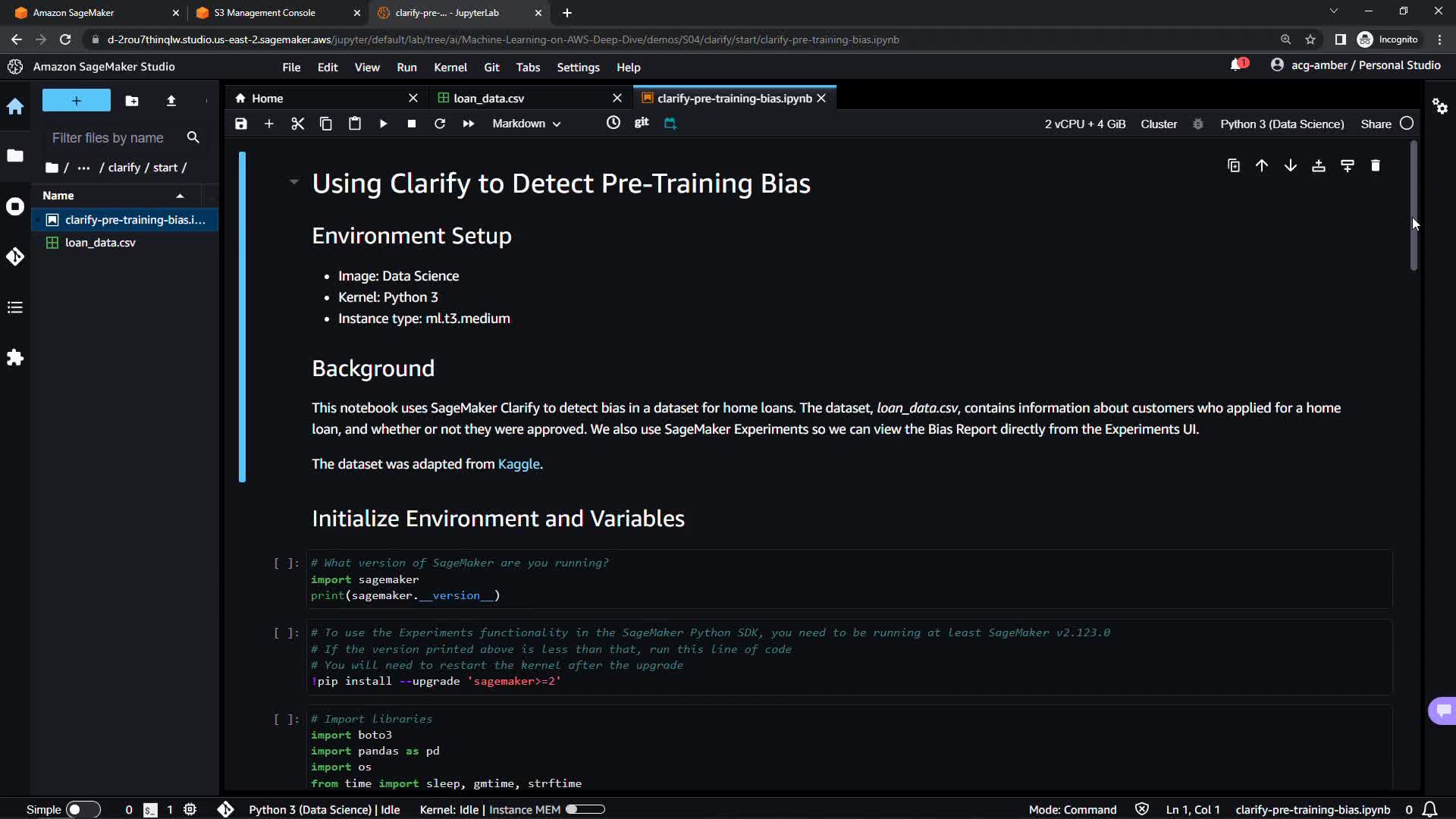Screen dimensions: 1456x819
Task: Click the Share button
Action: [x=1376, y=124]
